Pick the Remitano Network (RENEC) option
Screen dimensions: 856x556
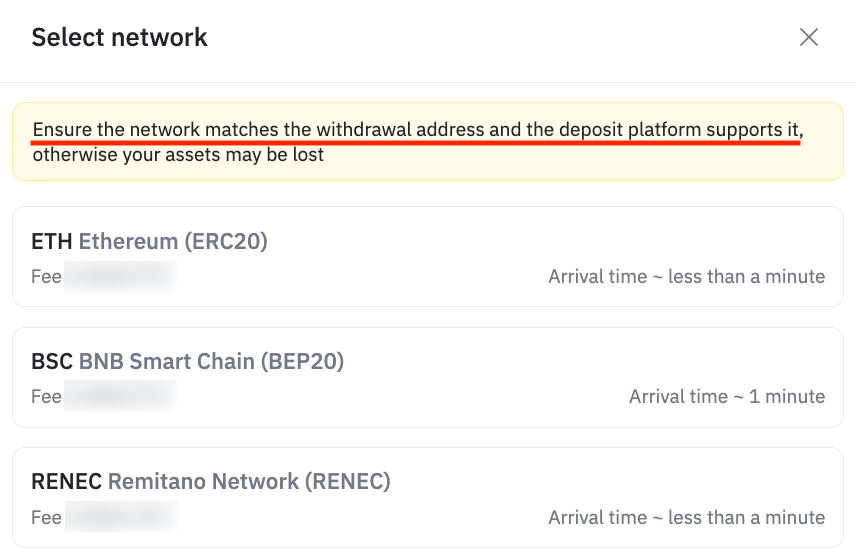click(428, 497)
